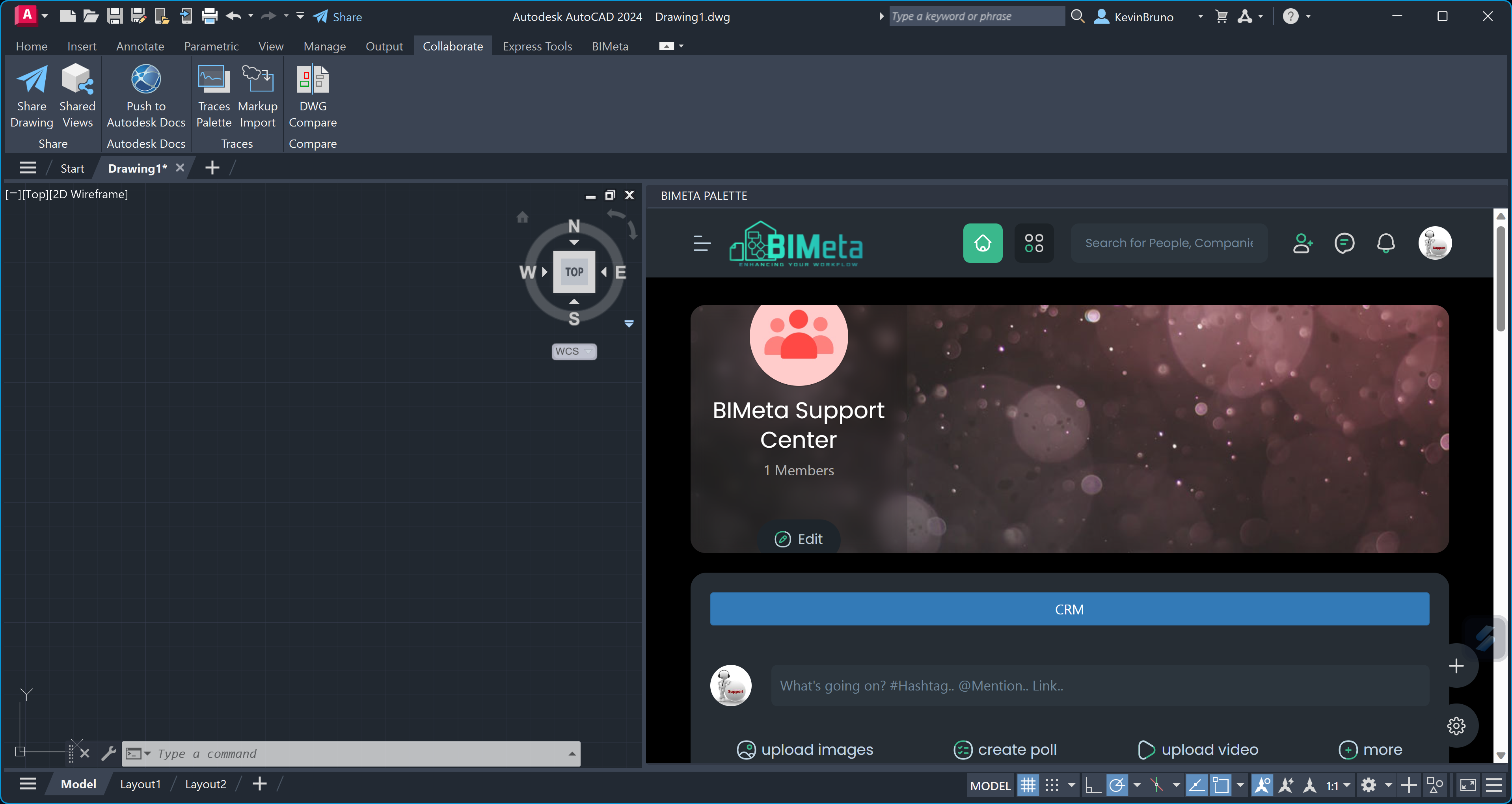Open from Web & Mobile icon

pos(162,16)
